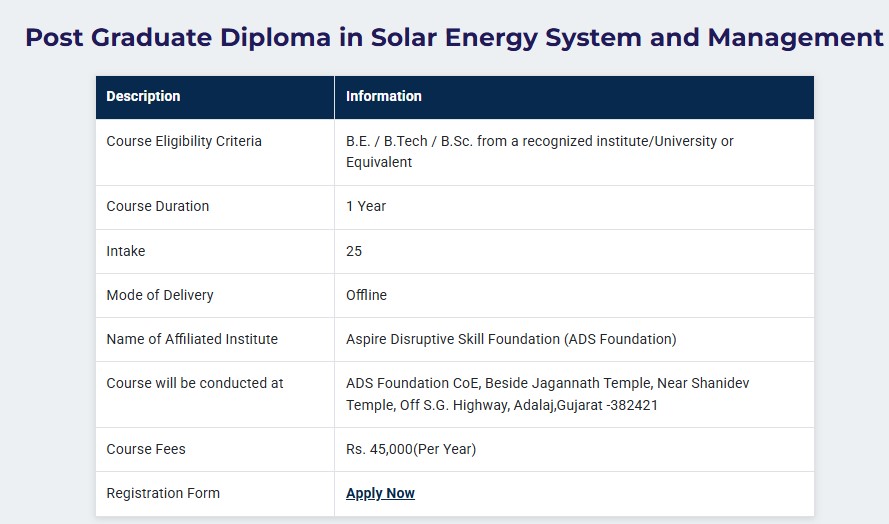The image size is (889, 524).
Task: Click the Name of Affiliated Institute label
Action: pos(192,339)
